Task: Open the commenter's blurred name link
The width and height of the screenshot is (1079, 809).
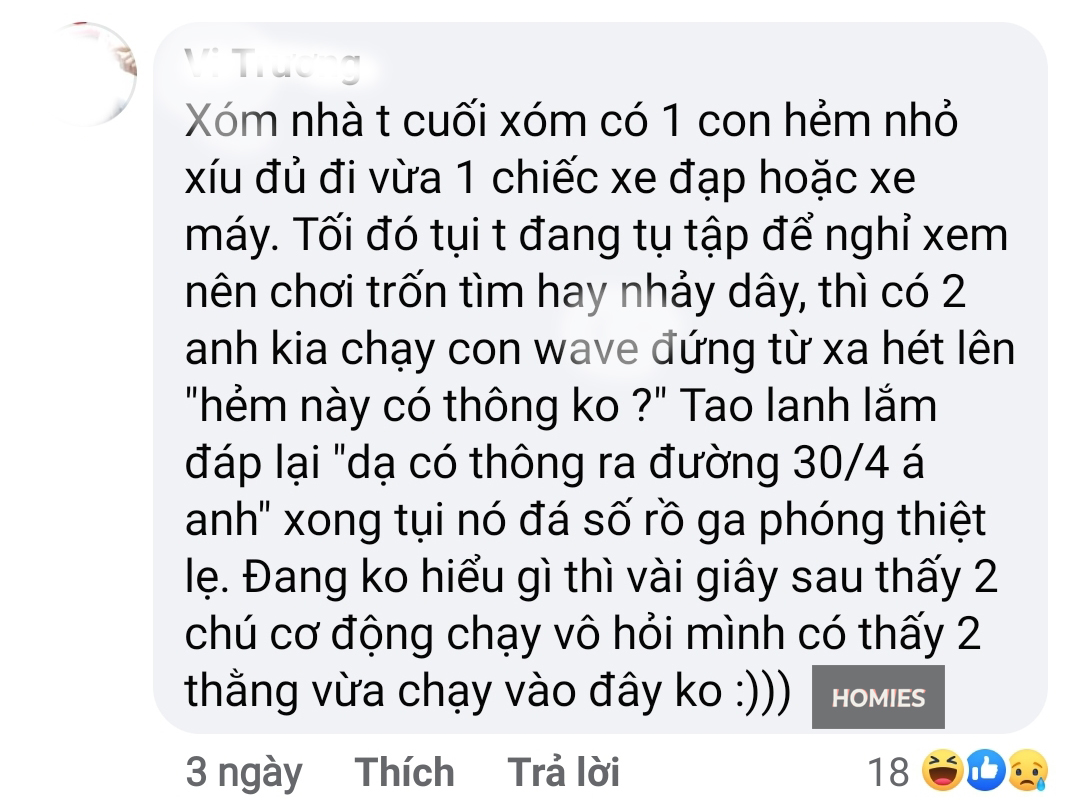Action: coord(273,64)
